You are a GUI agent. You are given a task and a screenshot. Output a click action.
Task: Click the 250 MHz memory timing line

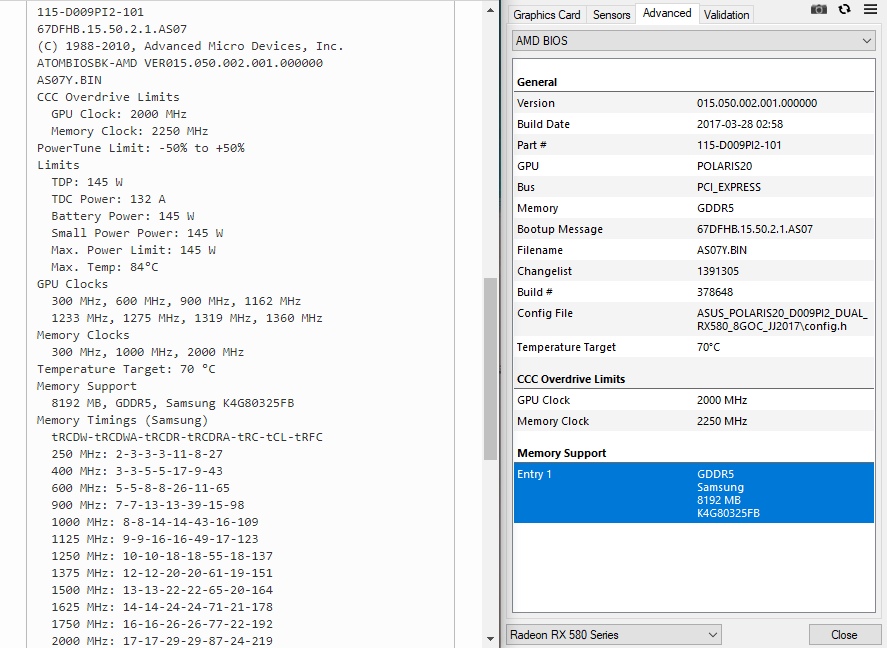point(137,453)
